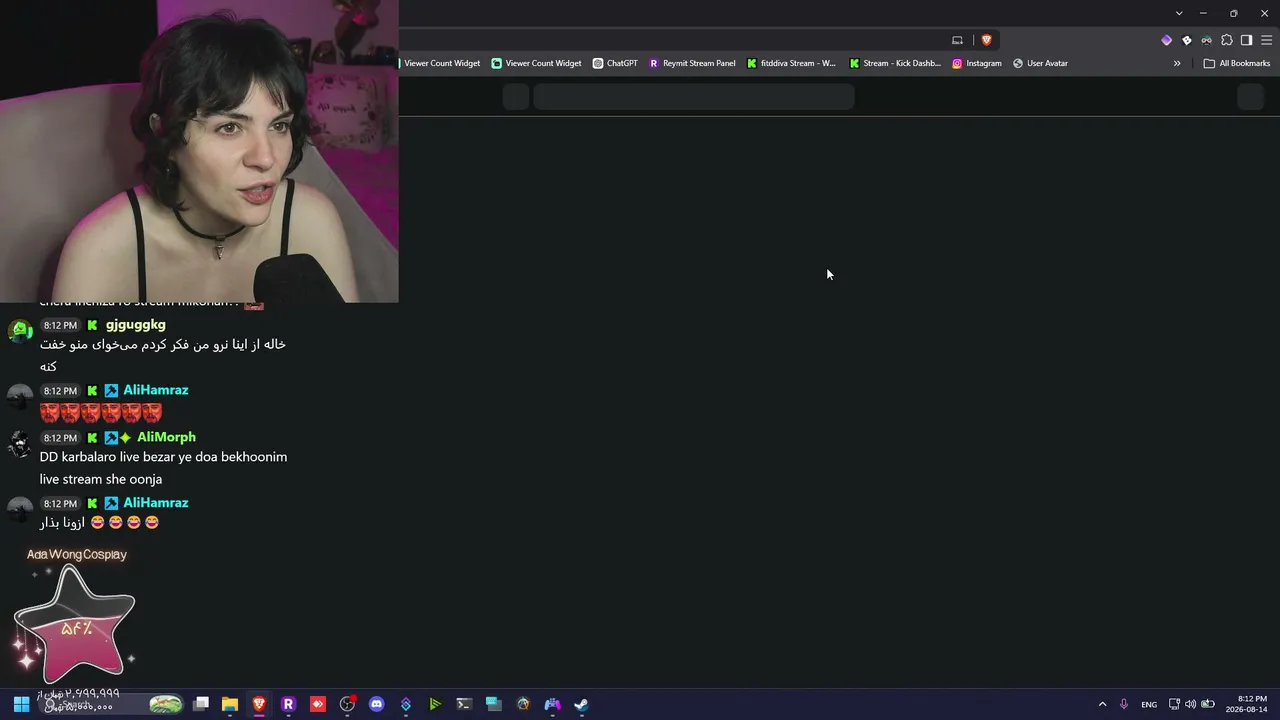Open the All Bookmarks folder

point(1237,63)
